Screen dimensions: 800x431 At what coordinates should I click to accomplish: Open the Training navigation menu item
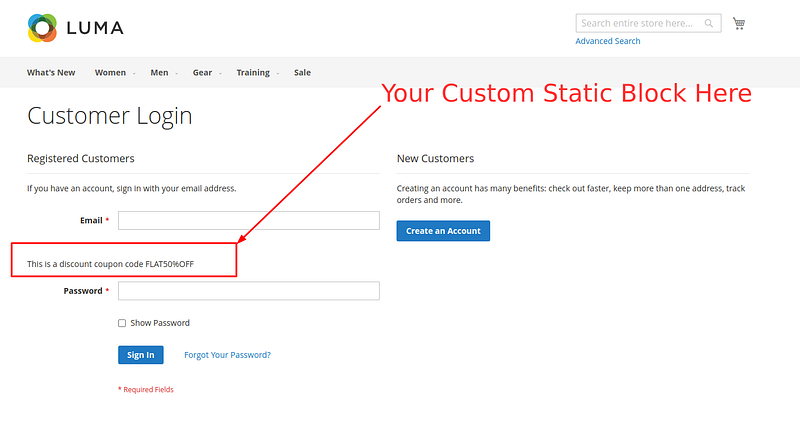click(253, 73)
